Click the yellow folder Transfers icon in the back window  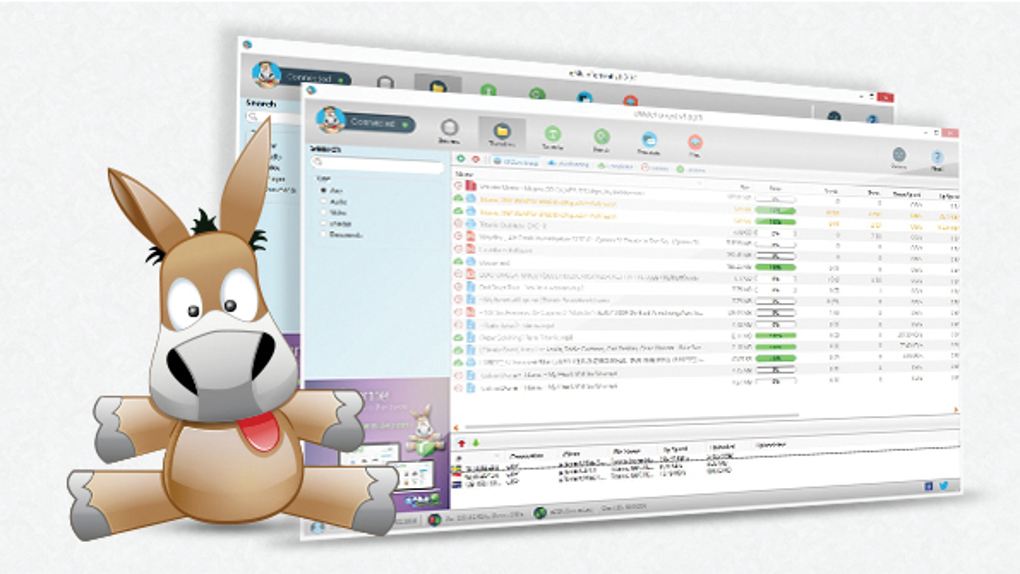[x=437, y=87]
